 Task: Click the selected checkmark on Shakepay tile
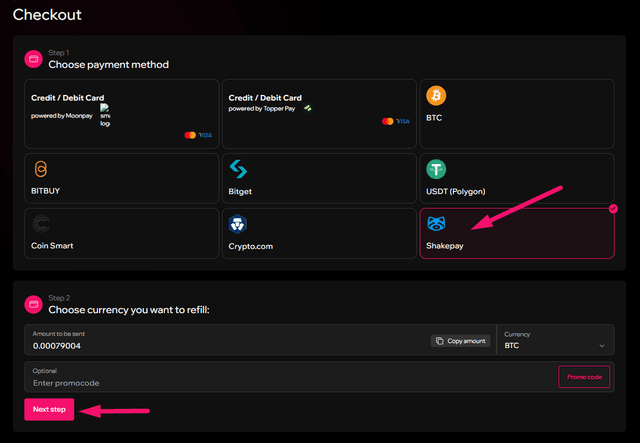(x=613, y=209)
